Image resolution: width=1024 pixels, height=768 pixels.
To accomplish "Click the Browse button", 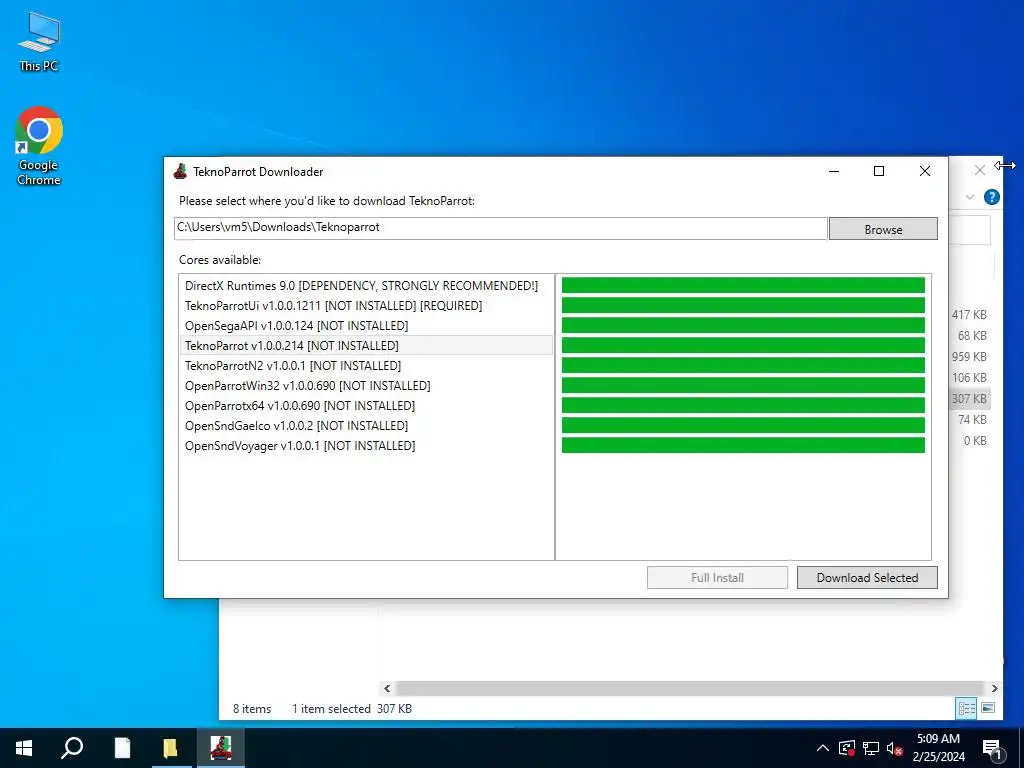I will point(883,229).
